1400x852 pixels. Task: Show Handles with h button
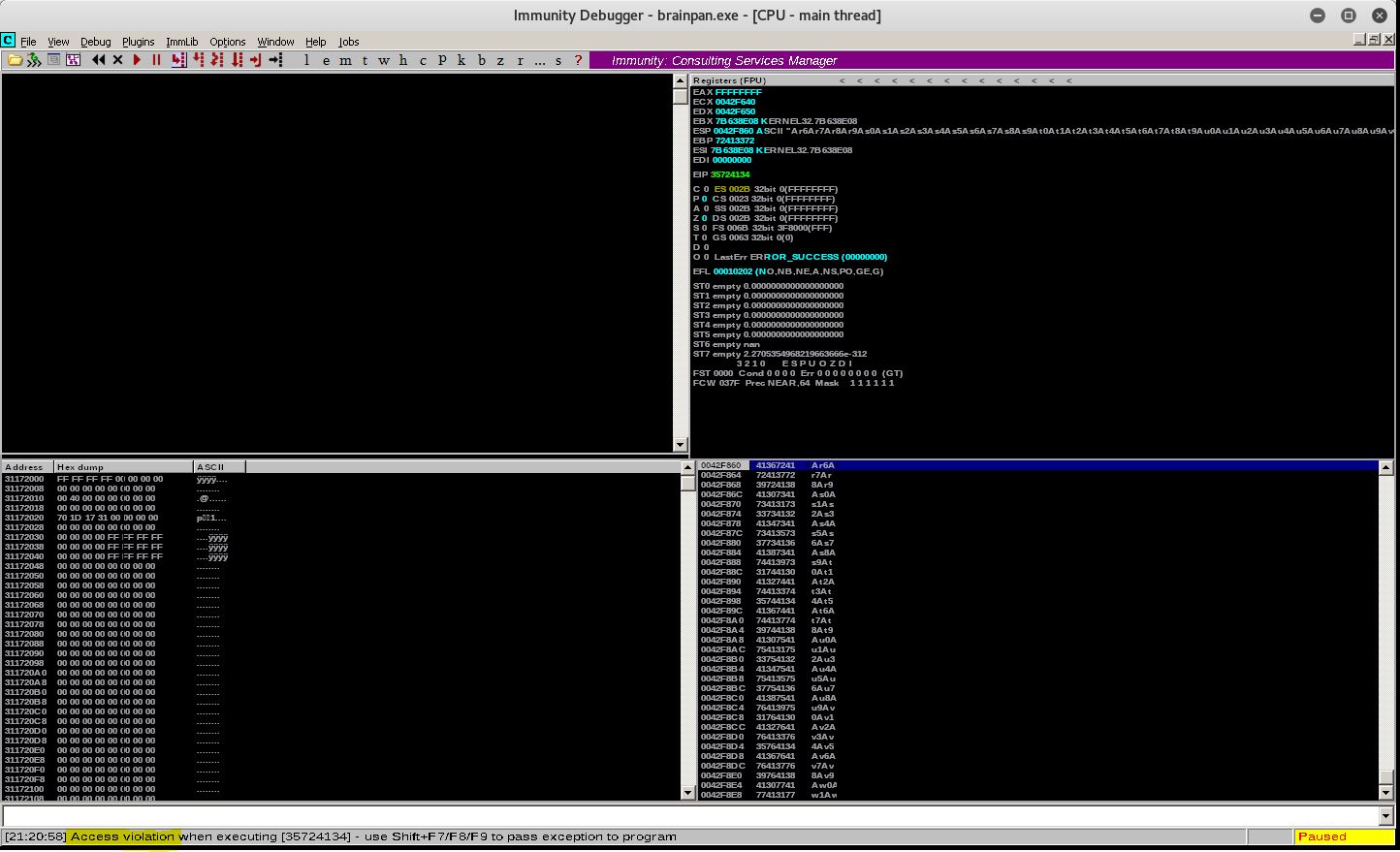[x=403, y=60]
